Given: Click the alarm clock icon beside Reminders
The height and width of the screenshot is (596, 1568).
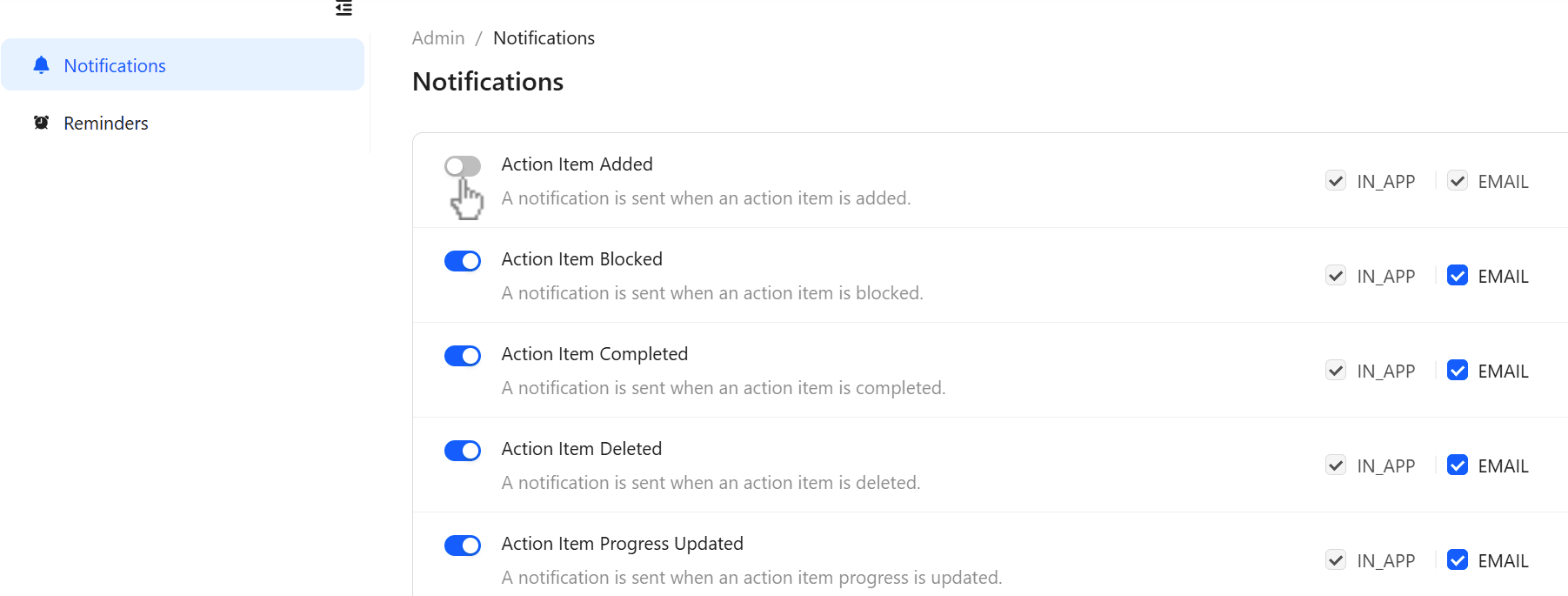Looking at the screenshot, I should [x=41, y=122].
